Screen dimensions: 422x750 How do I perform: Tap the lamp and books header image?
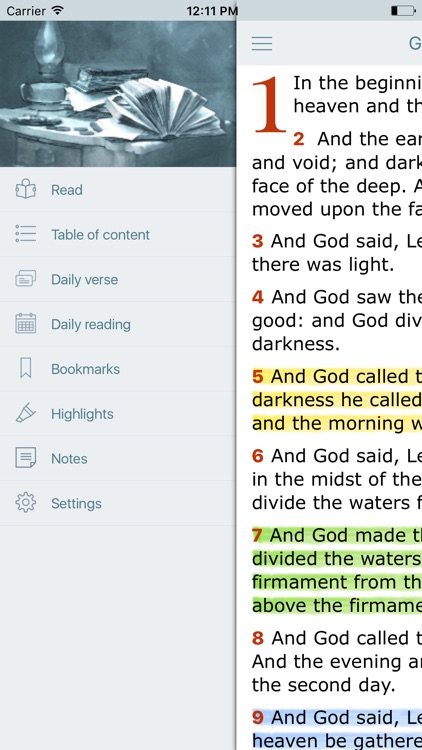point(118,94)
